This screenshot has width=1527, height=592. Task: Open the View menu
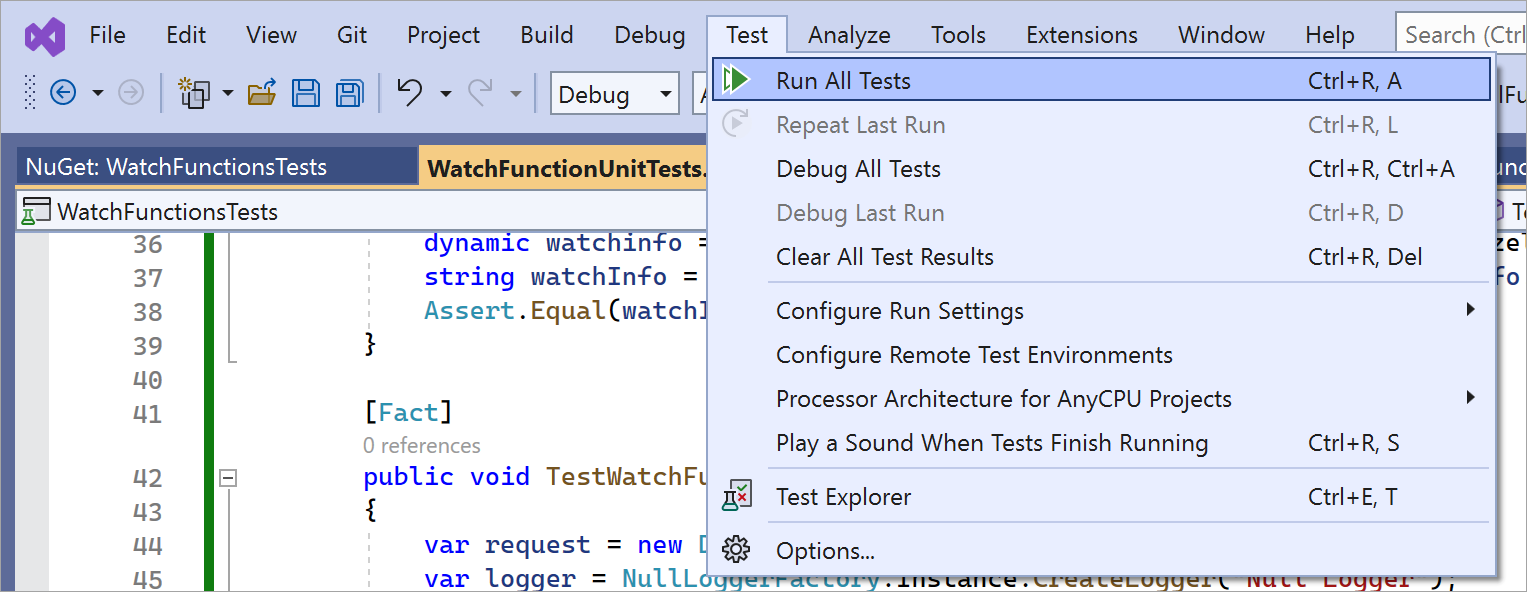272,35
